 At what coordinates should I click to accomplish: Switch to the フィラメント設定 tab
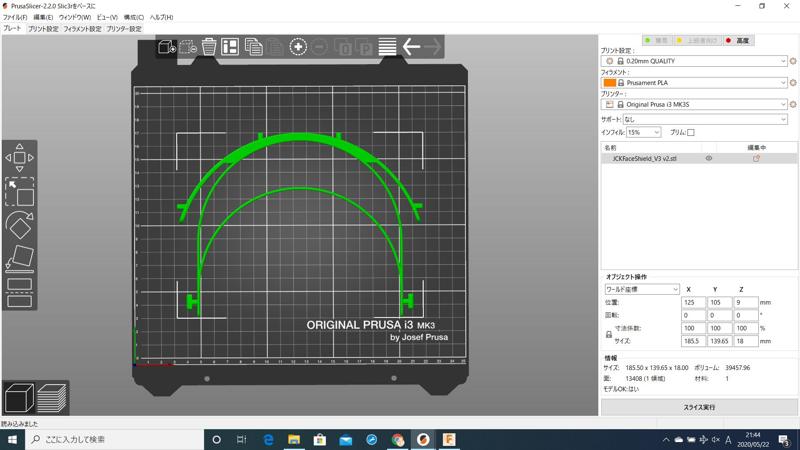(x=82, y=29)
